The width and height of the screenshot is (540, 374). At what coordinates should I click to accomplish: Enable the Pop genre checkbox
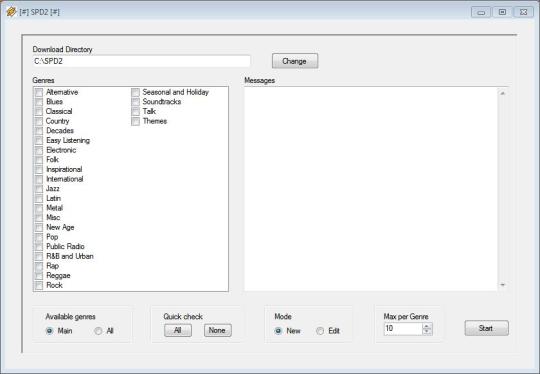click(x=39, y=237)
